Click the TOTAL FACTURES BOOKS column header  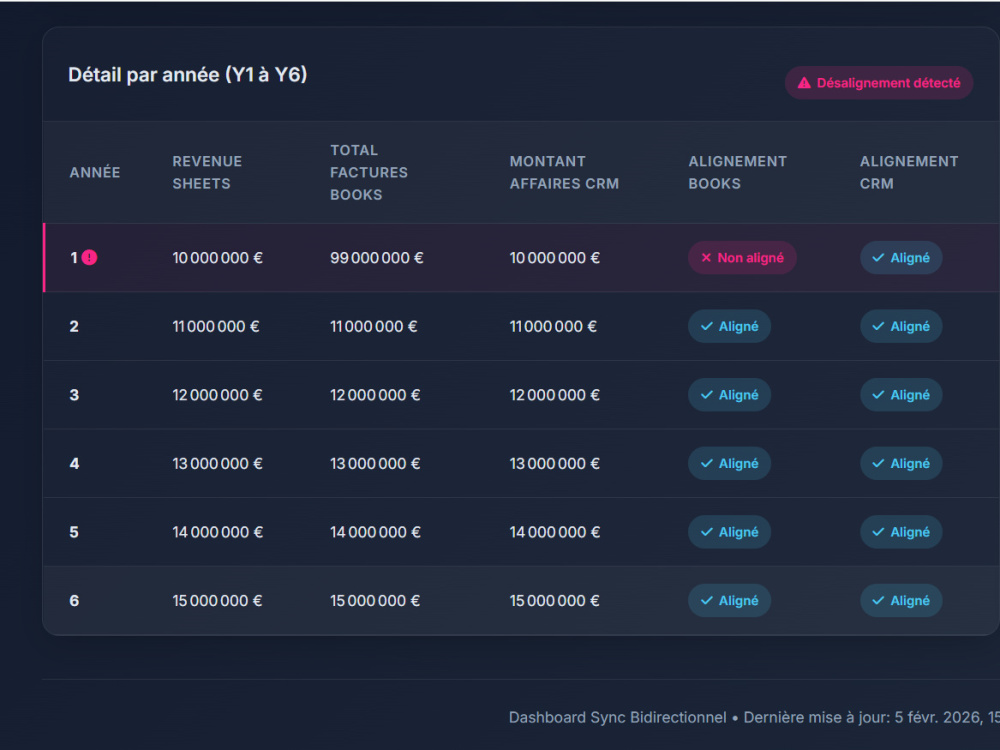click(369, 172)
